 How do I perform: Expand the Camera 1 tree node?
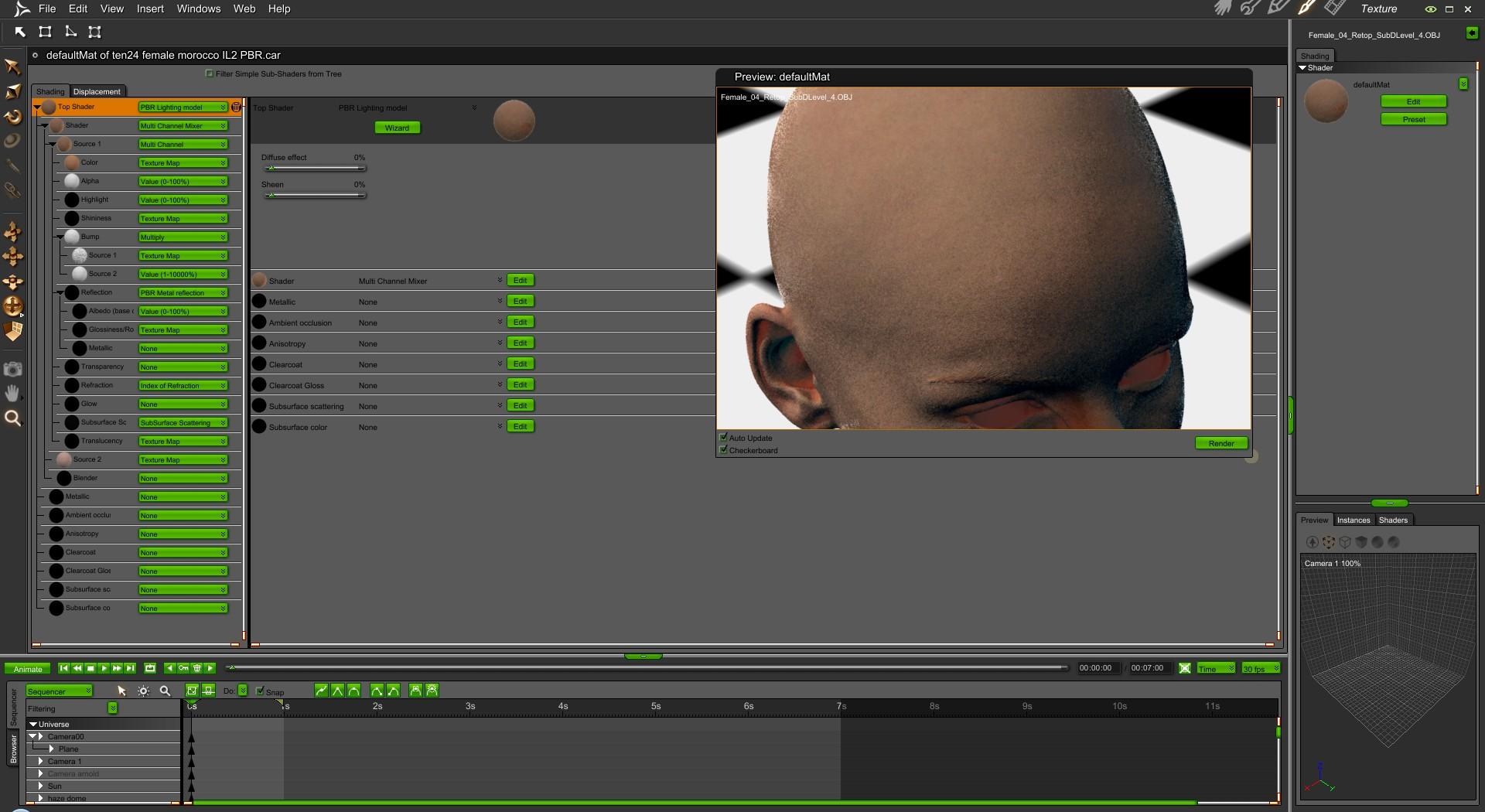pyautogui.click(x=41, y=762)
